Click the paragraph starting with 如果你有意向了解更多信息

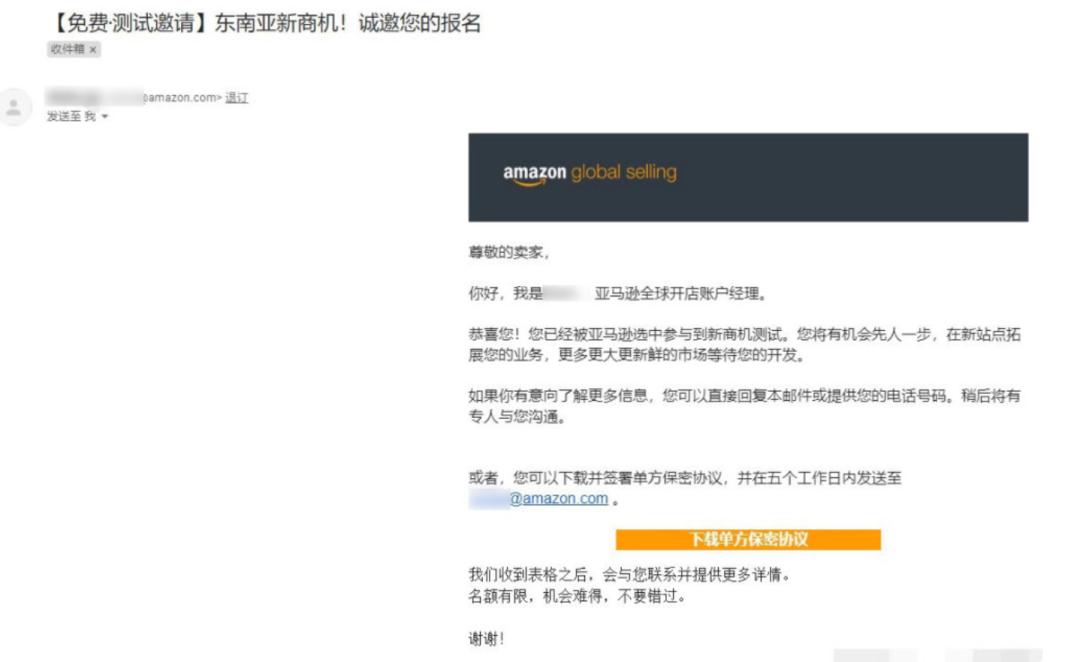pyautogui.click(x=745, y=406)
